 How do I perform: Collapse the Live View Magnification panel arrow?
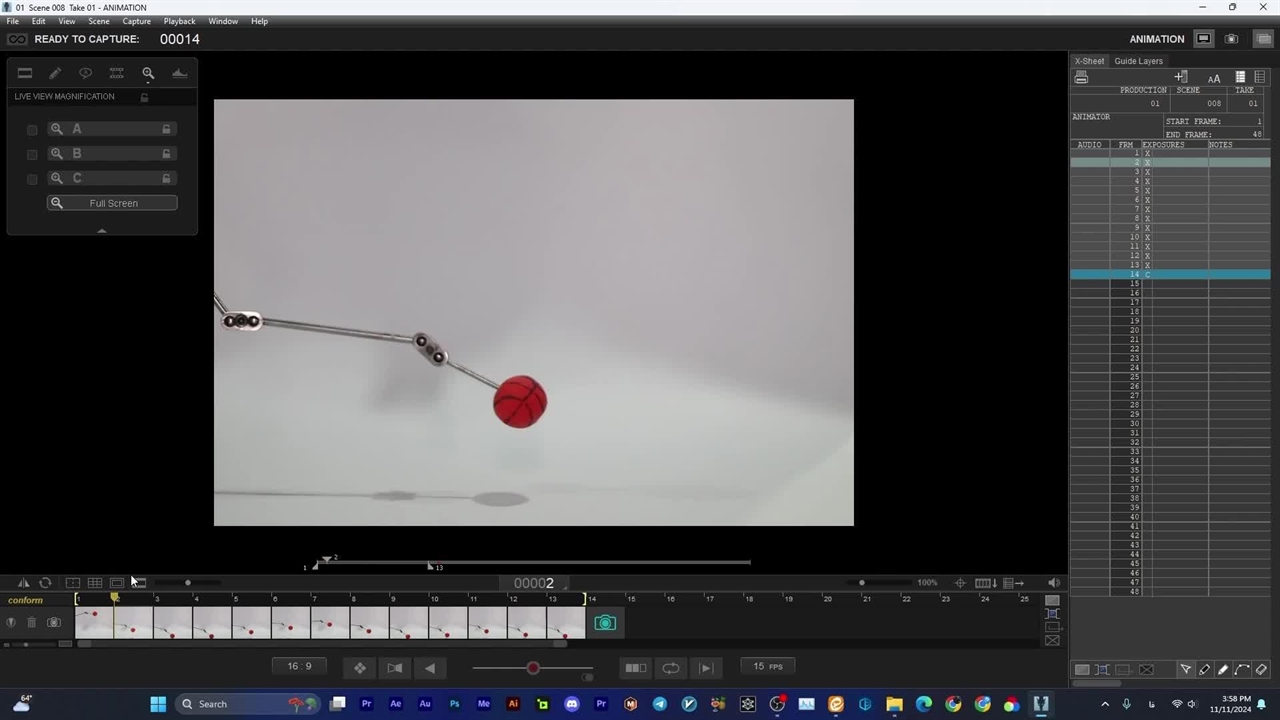[101, 230]
